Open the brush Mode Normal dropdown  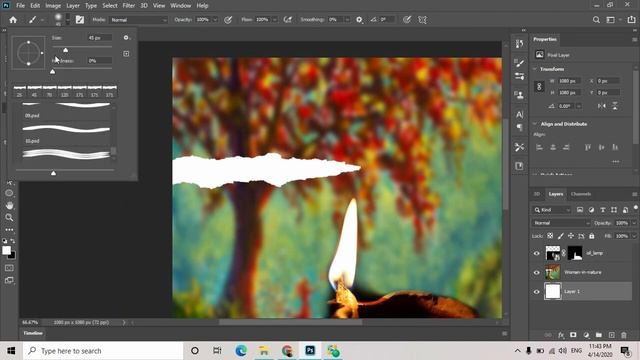coord(138,20)
